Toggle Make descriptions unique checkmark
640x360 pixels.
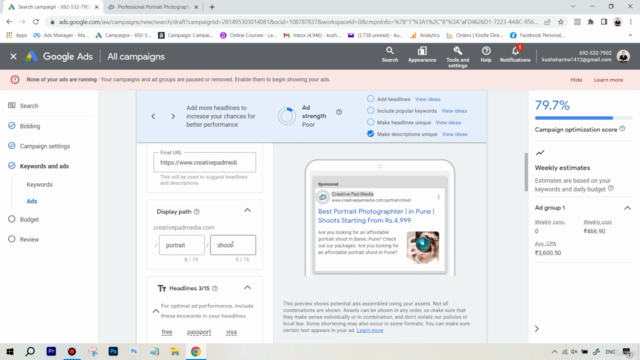(x=370, y=133)
